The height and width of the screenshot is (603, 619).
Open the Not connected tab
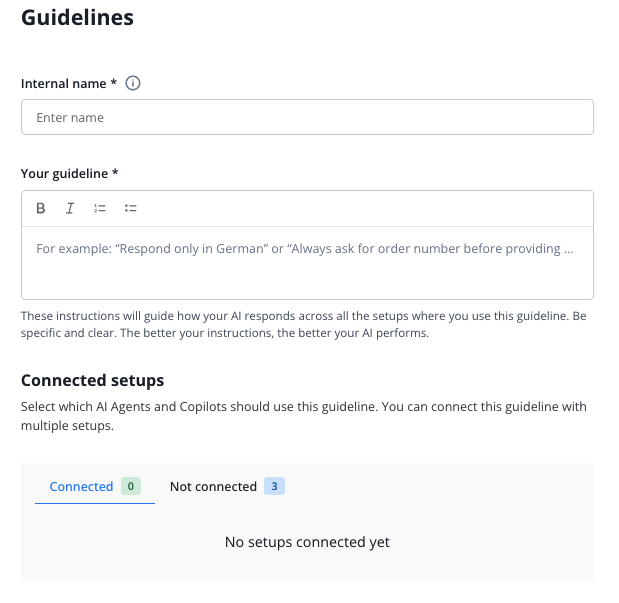213,486
